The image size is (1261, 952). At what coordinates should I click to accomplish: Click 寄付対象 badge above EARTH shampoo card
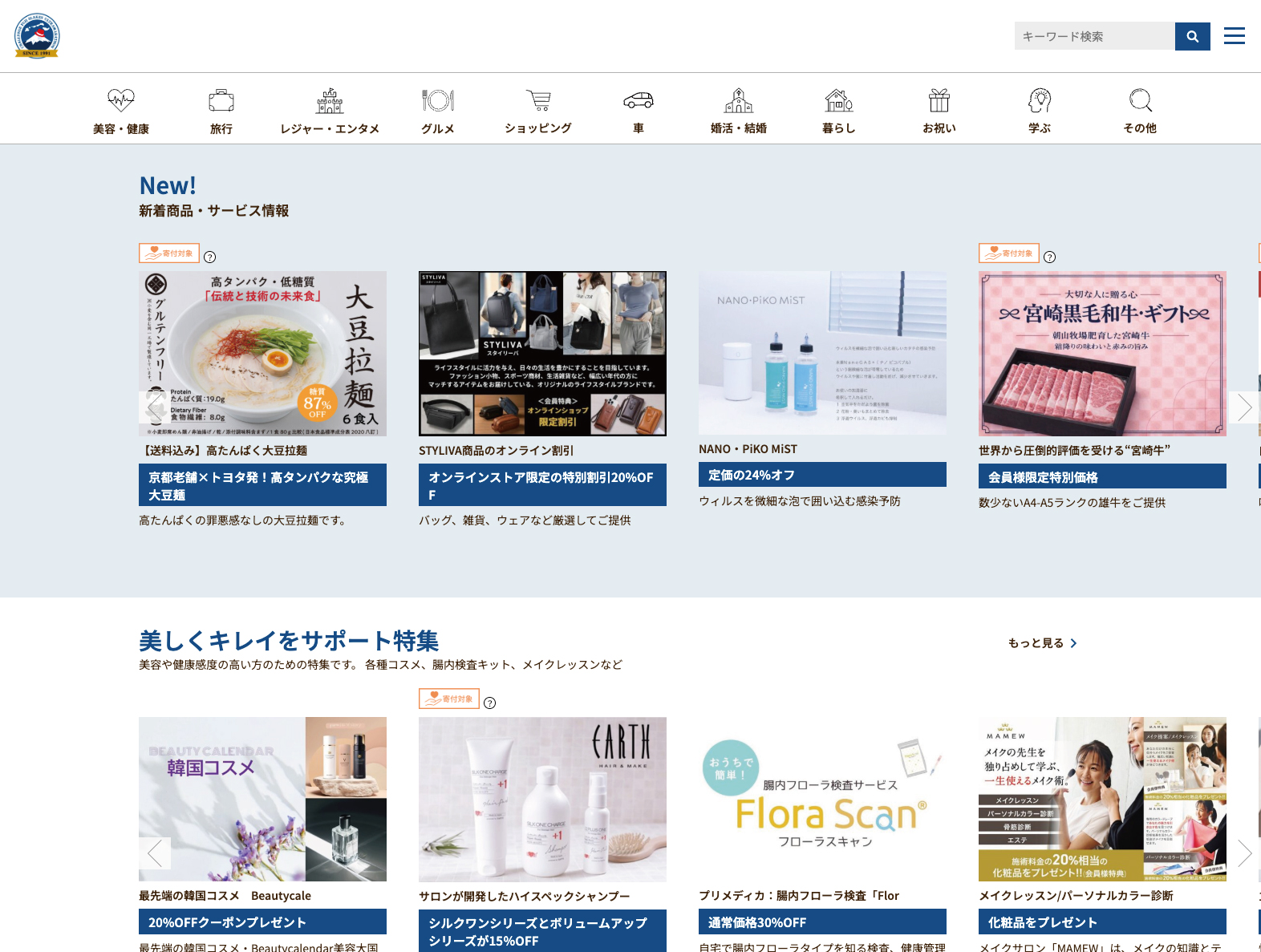449,699
